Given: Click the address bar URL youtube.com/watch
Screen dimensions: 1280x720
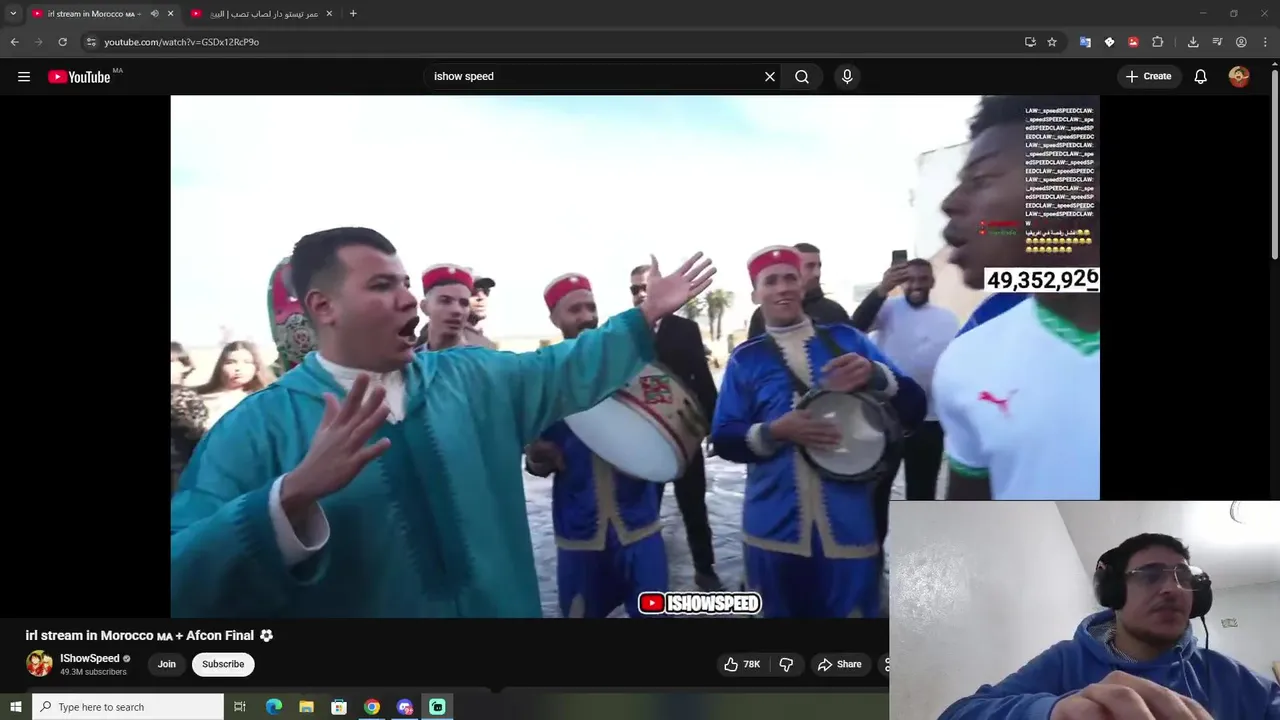Looking at the screenshot, I should 181,42.
